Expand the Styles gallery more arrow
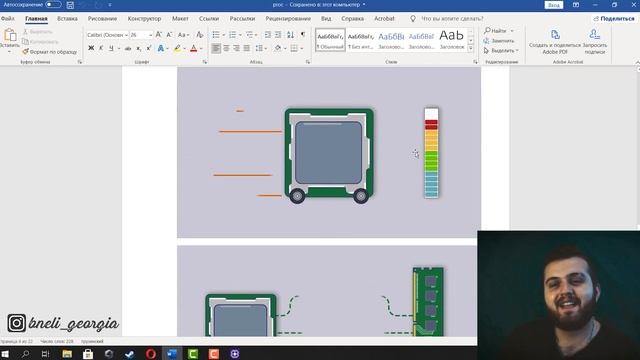This screenshot has height=360, width=640. pyautogui.click(x=471, y=49)
